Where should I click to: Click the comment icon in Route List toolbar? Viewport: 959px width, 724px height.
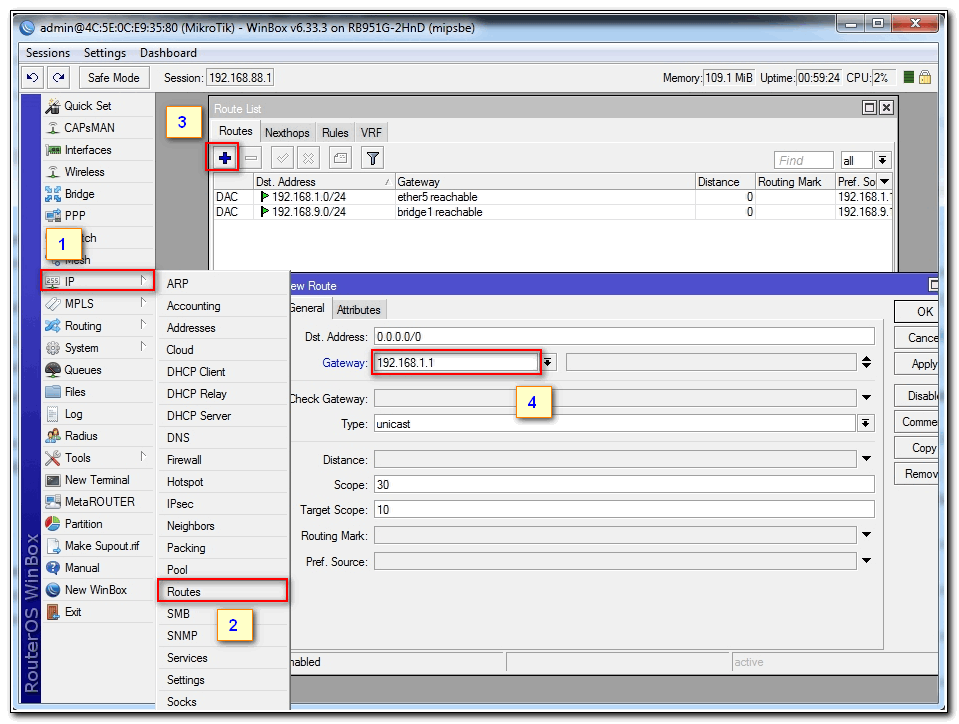click(x=340, y=158)
